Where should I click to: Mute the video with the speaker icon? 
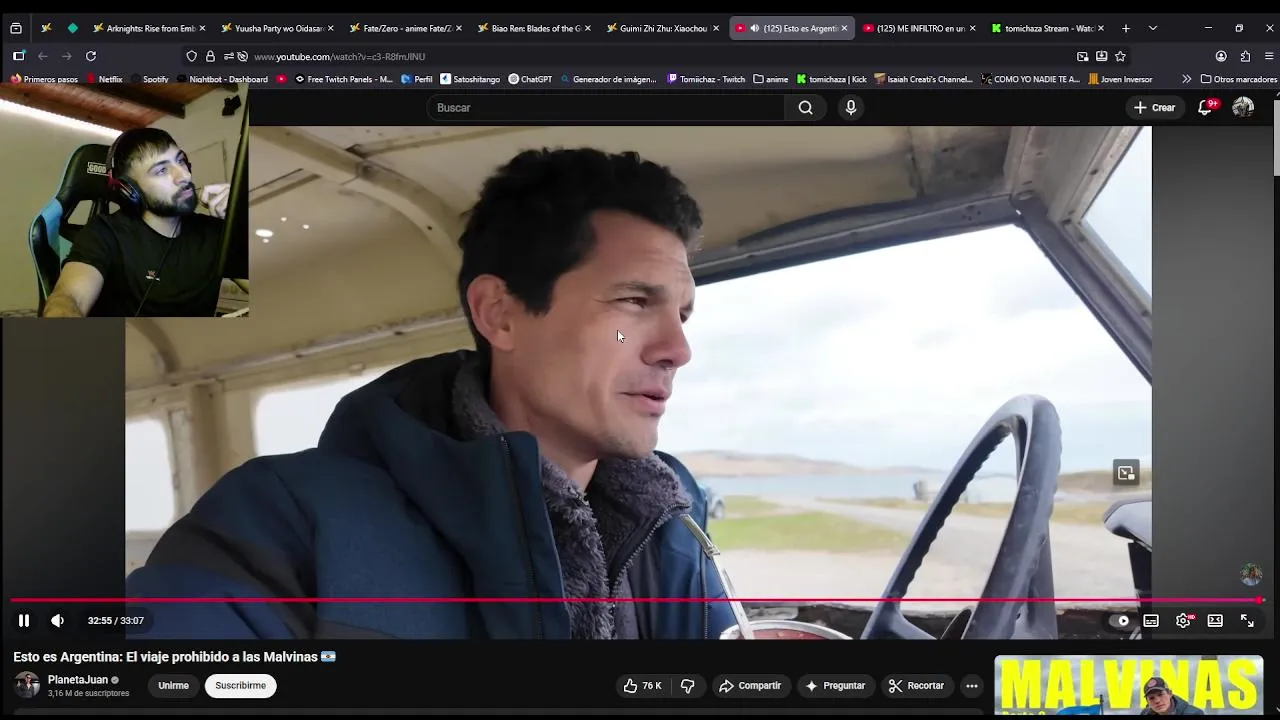coord(57,621)
